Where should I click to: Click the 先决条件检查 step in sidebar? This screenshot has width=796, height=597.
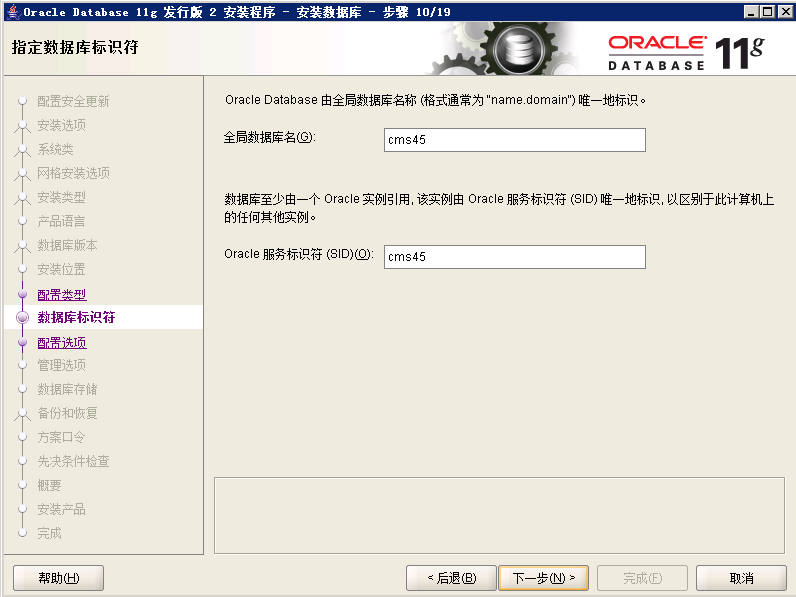(73, 461)
